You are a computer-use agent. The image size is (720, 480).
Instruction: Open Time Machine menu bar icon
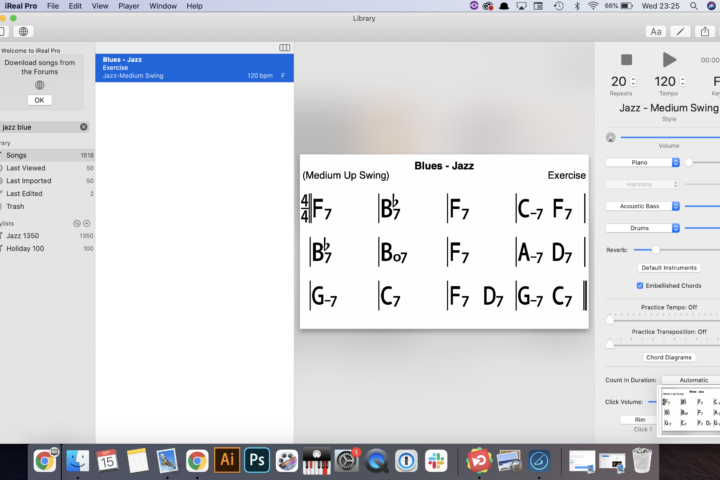[x=558, y=6]
